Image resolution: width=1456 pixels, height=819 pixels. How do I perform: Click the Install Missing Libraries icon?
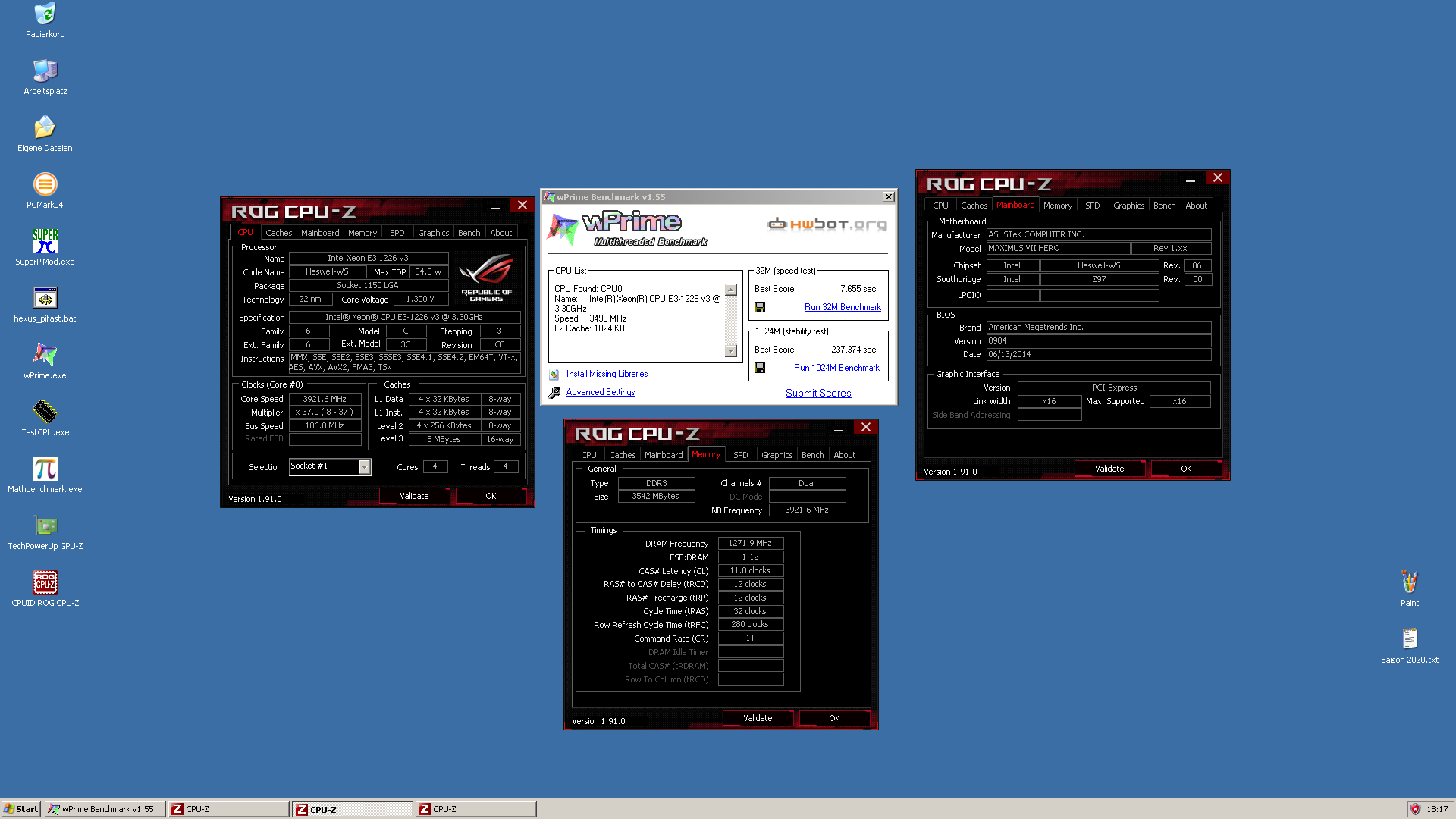coord(554,375)
